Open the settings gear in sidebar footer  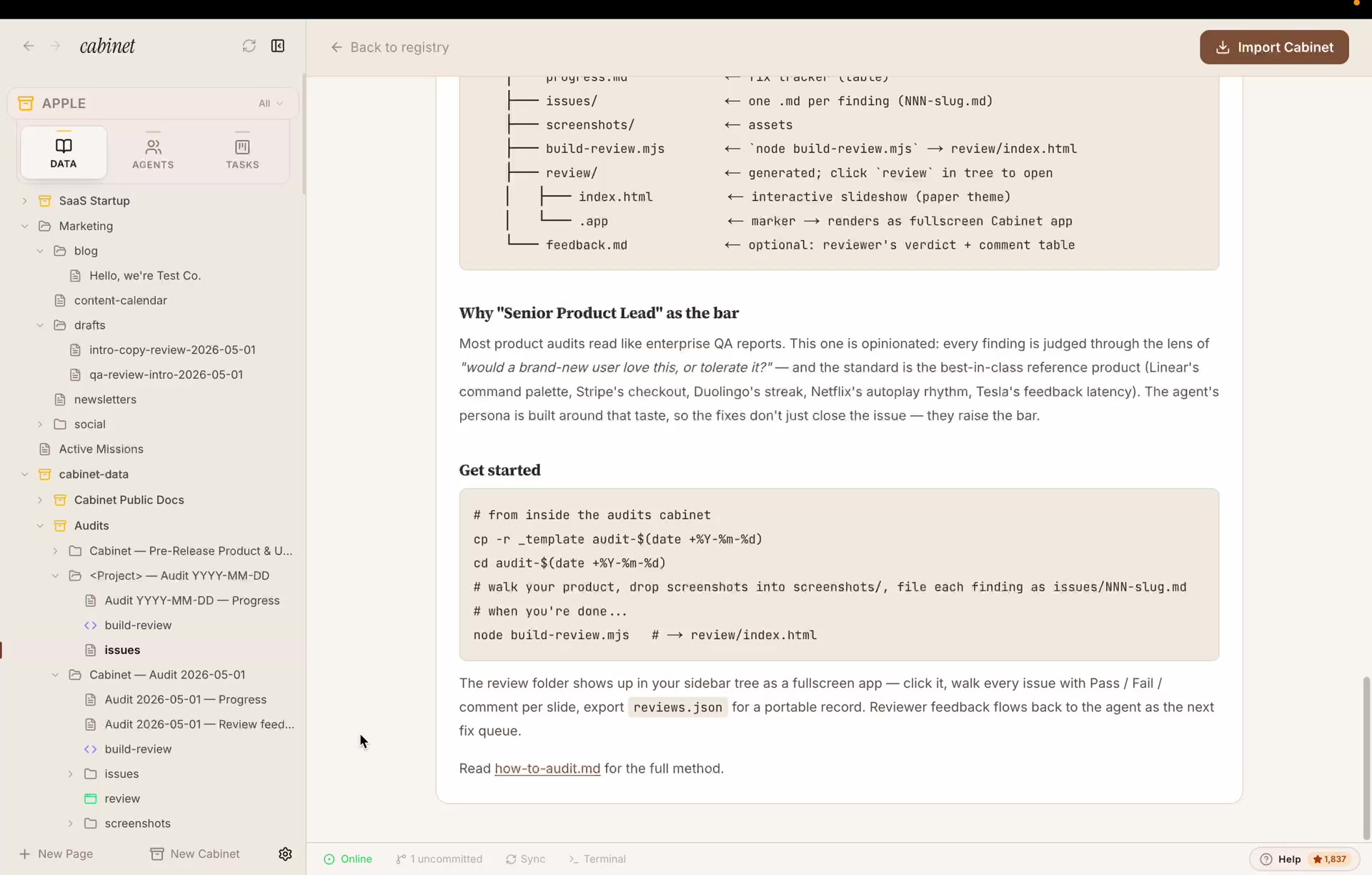(285, 854)
